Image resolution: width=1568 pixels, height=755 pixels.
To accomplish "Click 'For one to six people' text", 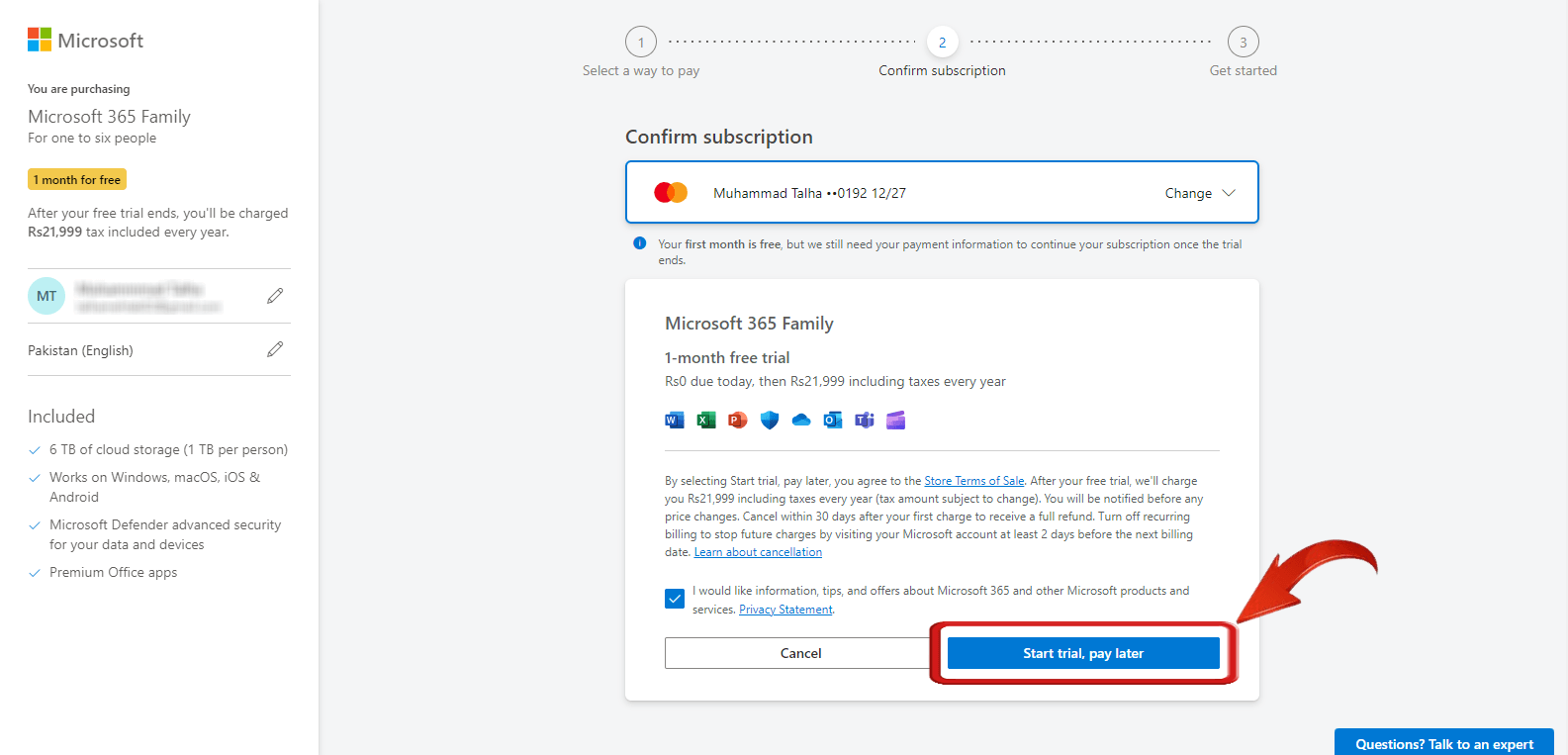I will click(x=92, y=139).
